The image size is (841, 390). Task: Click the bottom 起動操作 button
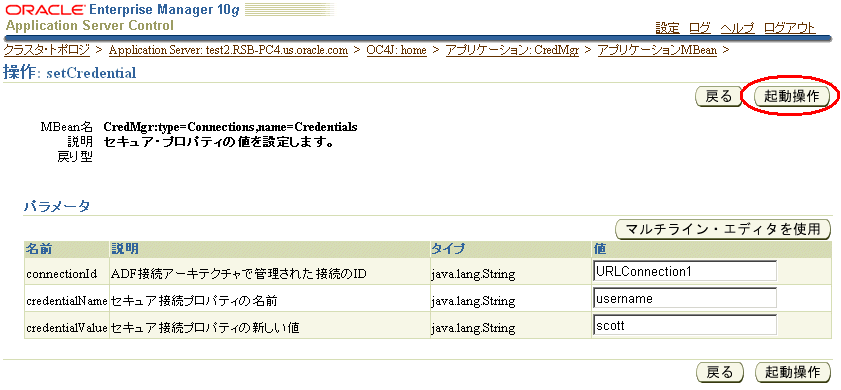[x=792, y=372]
